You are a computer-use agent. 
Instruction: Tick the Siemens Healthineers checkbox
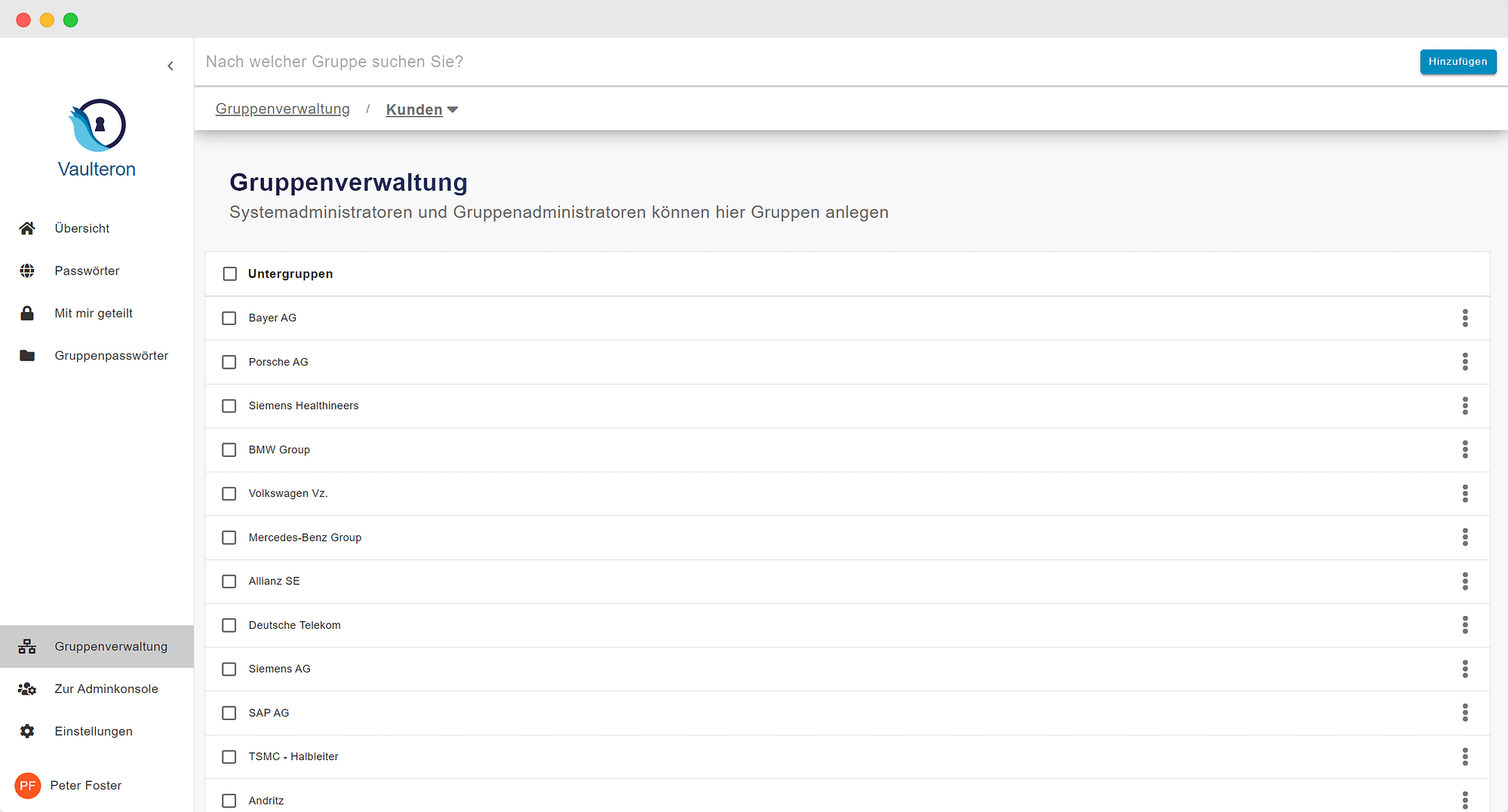pos(229,406)
